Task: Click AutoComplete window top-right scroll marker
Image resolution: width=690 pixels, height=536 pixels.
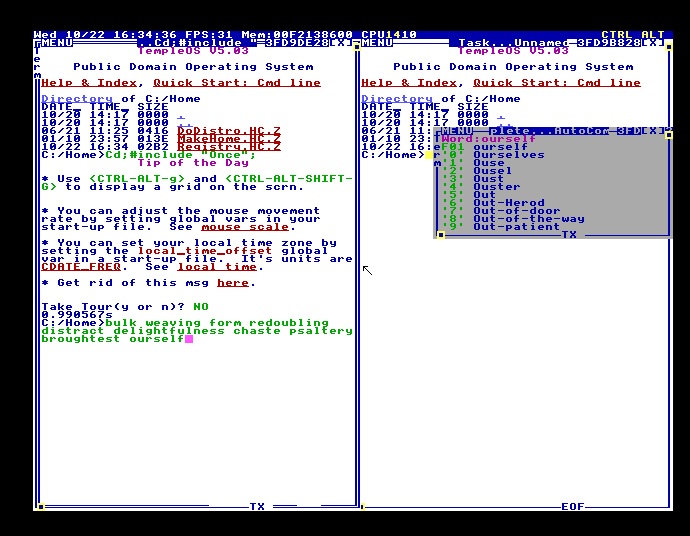Action: pos(669,135)
